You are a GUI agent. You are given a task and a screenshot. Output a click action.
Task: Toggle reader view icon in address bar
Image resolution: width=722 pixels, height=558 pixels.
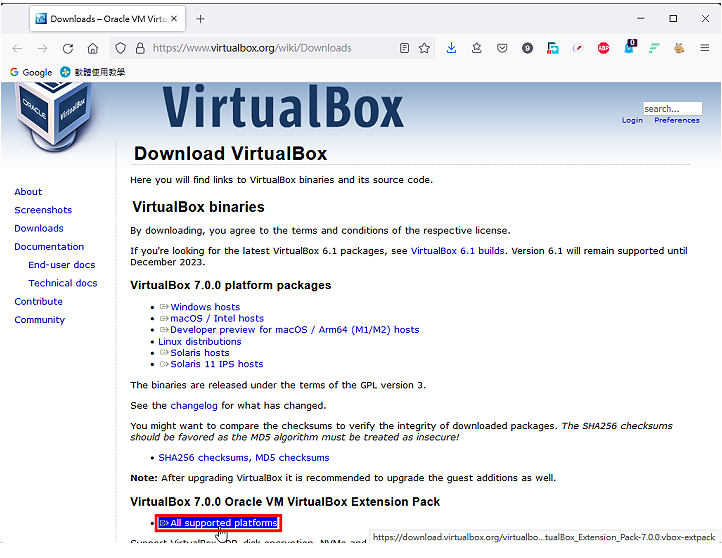(404, 48)
